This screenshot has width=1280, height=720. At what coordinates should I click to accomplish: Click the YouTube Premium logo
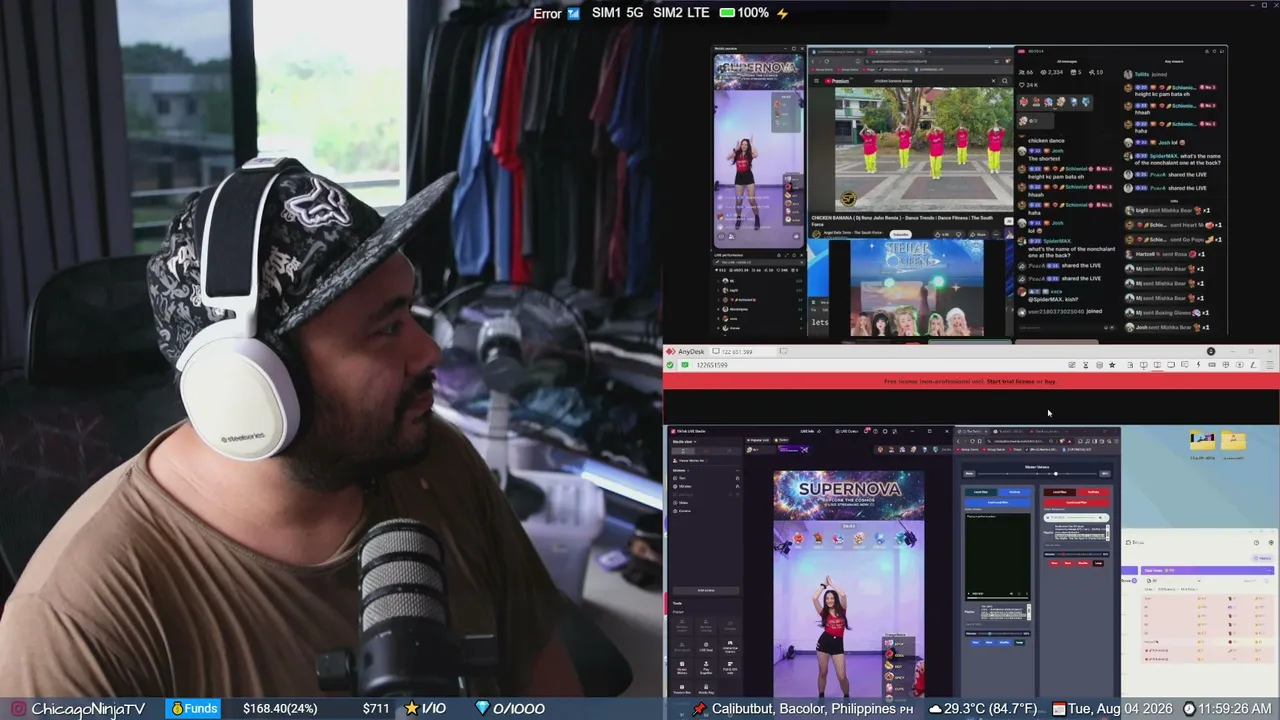(837, 81)
